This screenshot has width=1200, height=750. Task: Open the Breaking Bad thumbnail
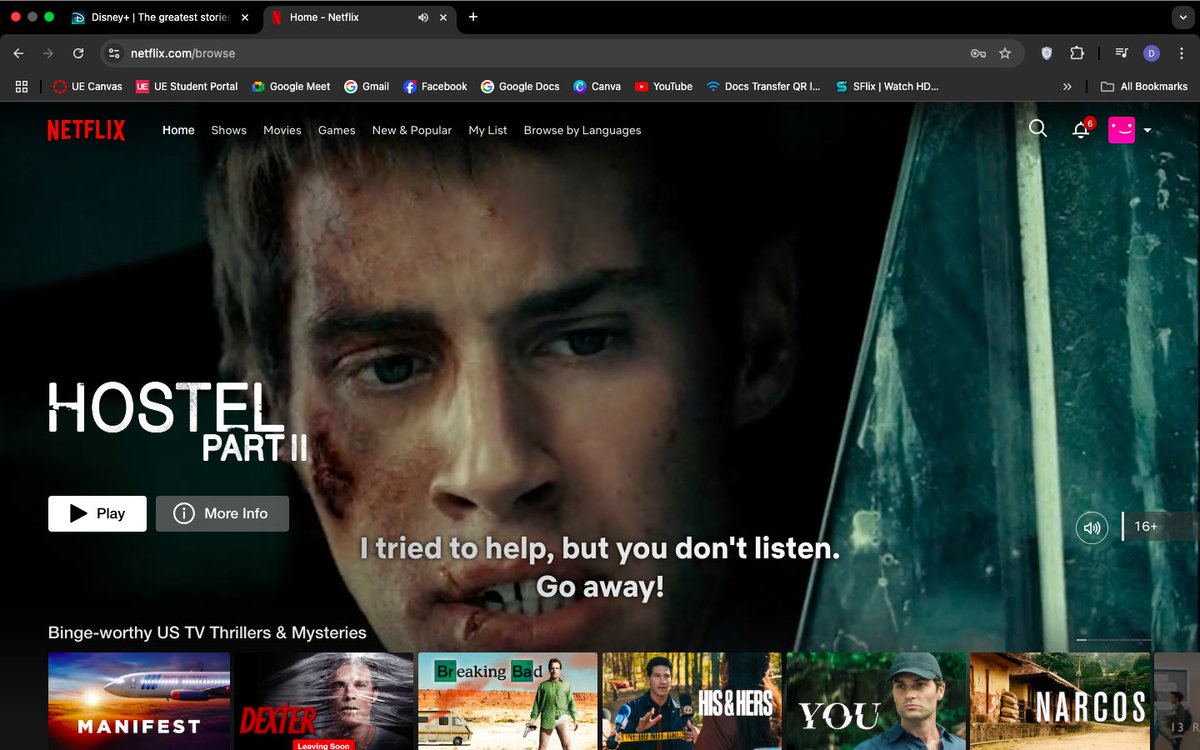tap(508, 701)
